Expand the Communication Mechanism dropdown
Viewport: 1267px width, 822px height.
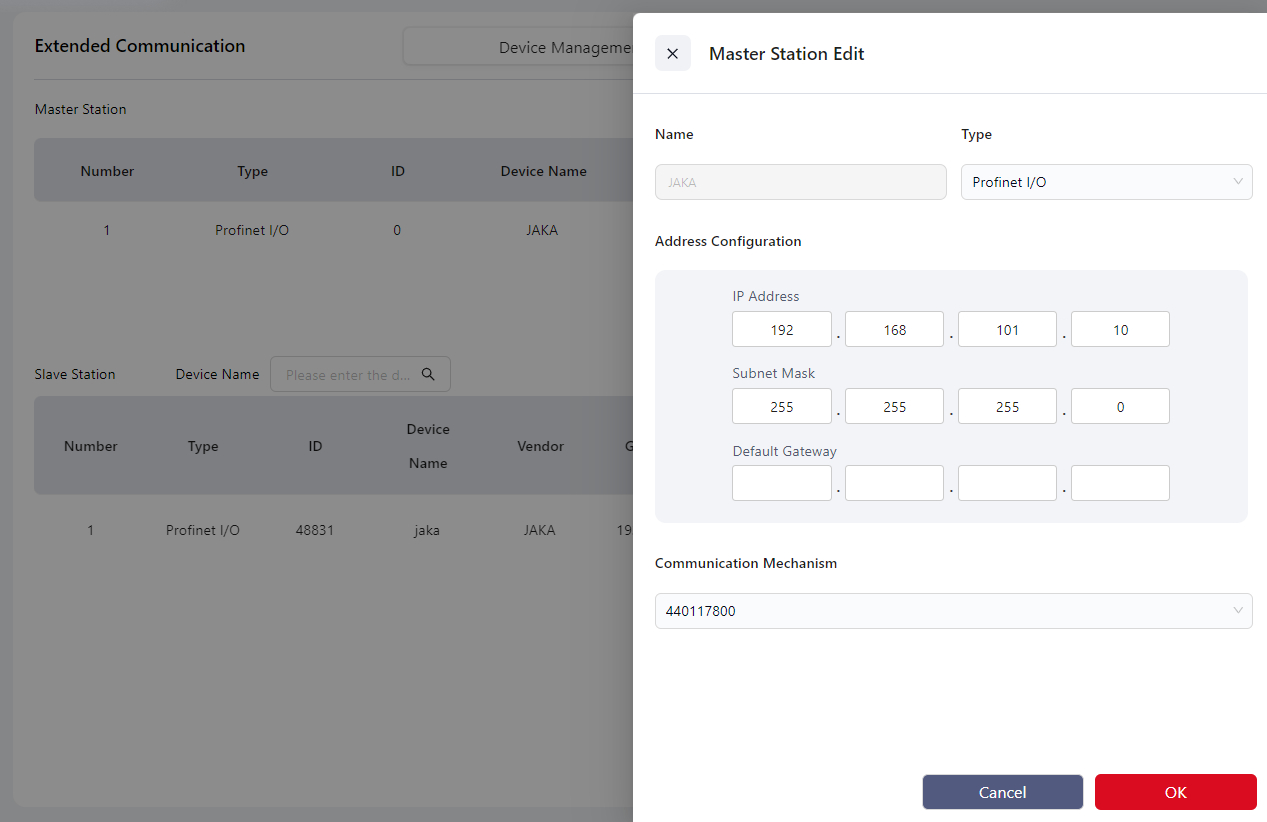click(x=952, y=611)
